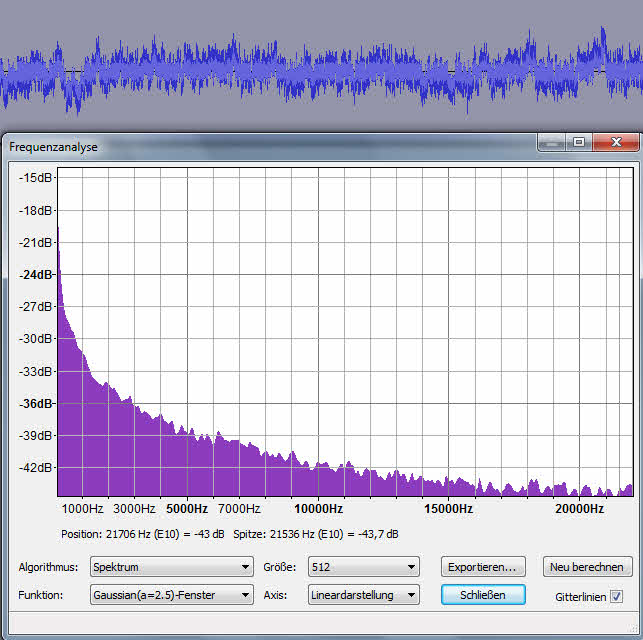
Task: Click the Exportieren... button
Action: point(483,567)
